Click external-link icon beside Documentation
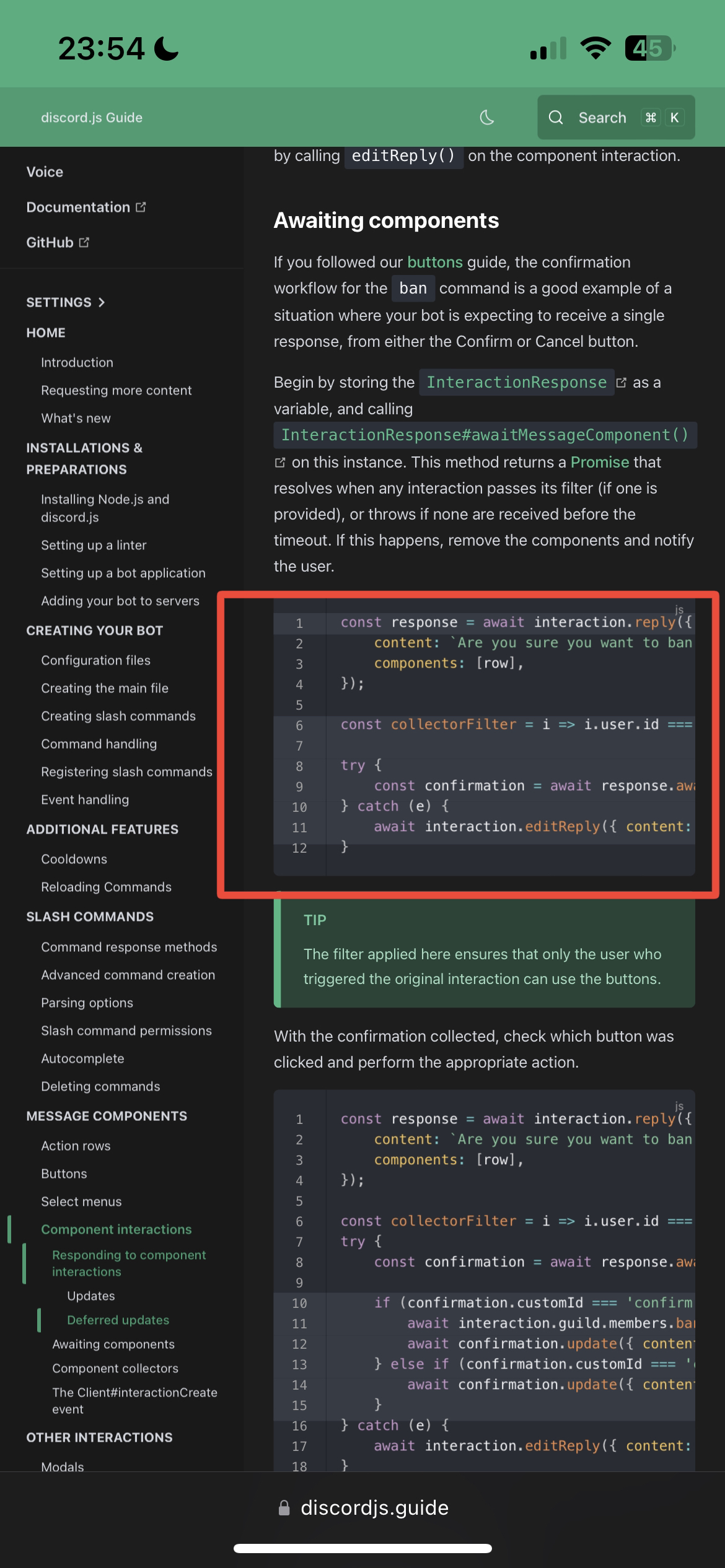This screenshot has width=725, height=1568. click(141, 207)
